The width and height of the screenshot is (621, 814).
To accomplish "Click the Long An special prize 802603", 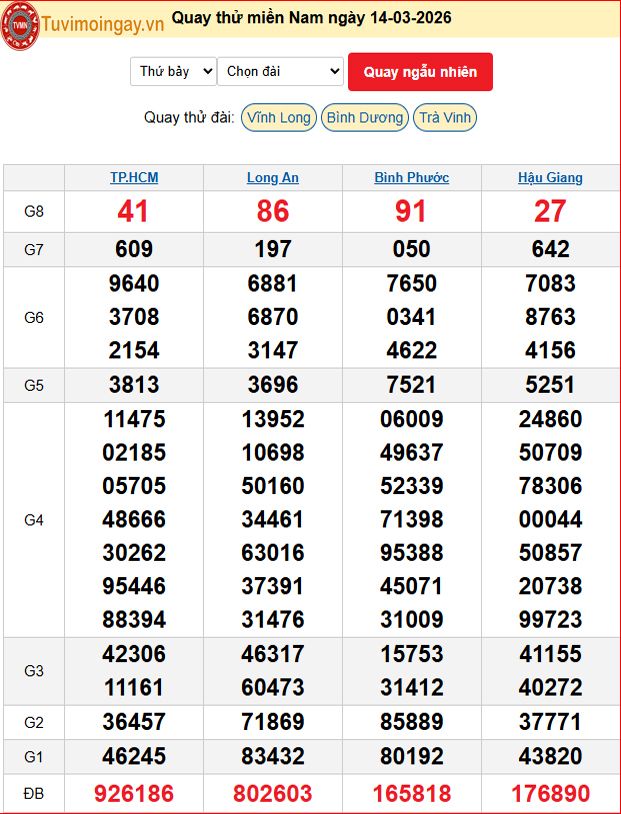I will click(x=273, y=794).
